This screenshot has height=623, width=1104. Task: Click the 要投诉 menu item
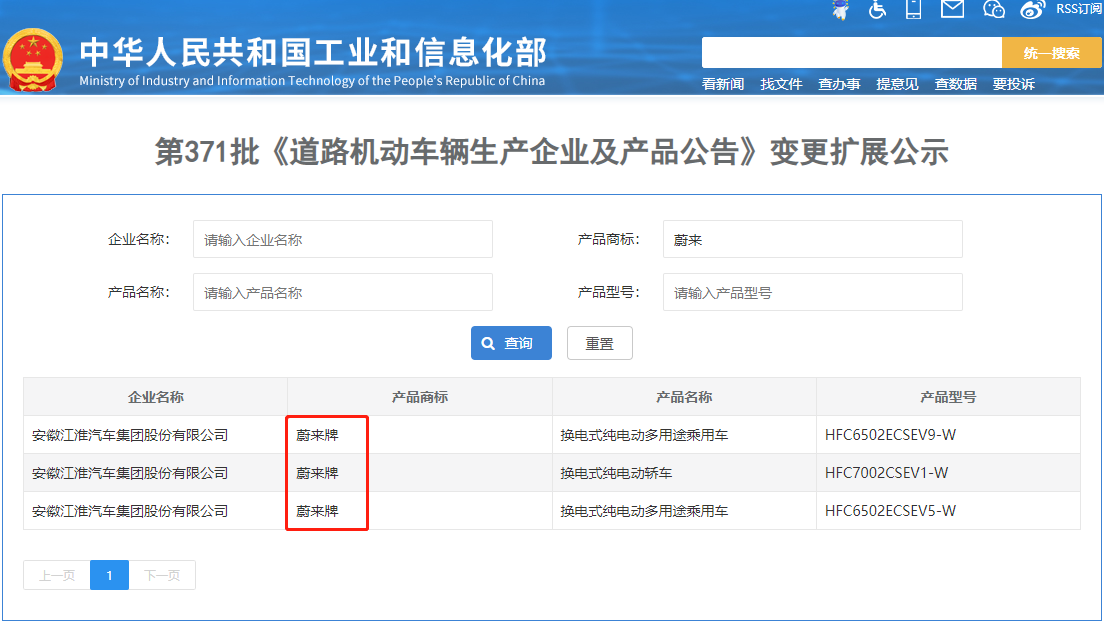(x=1013, y=84)
